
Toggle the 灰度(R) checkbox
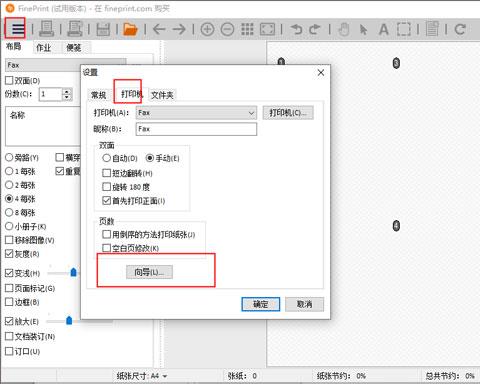pos(9,254)
